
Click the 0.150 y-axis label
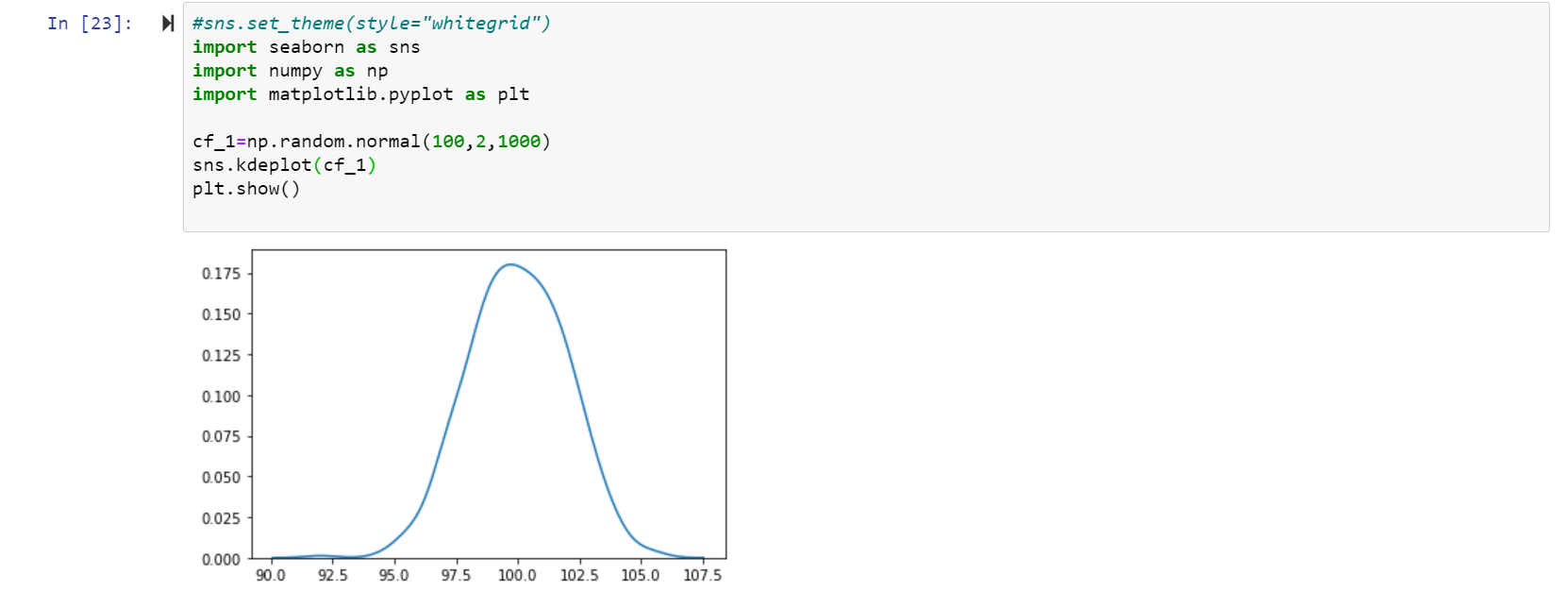pyautogui.click(x=221, y=314)
